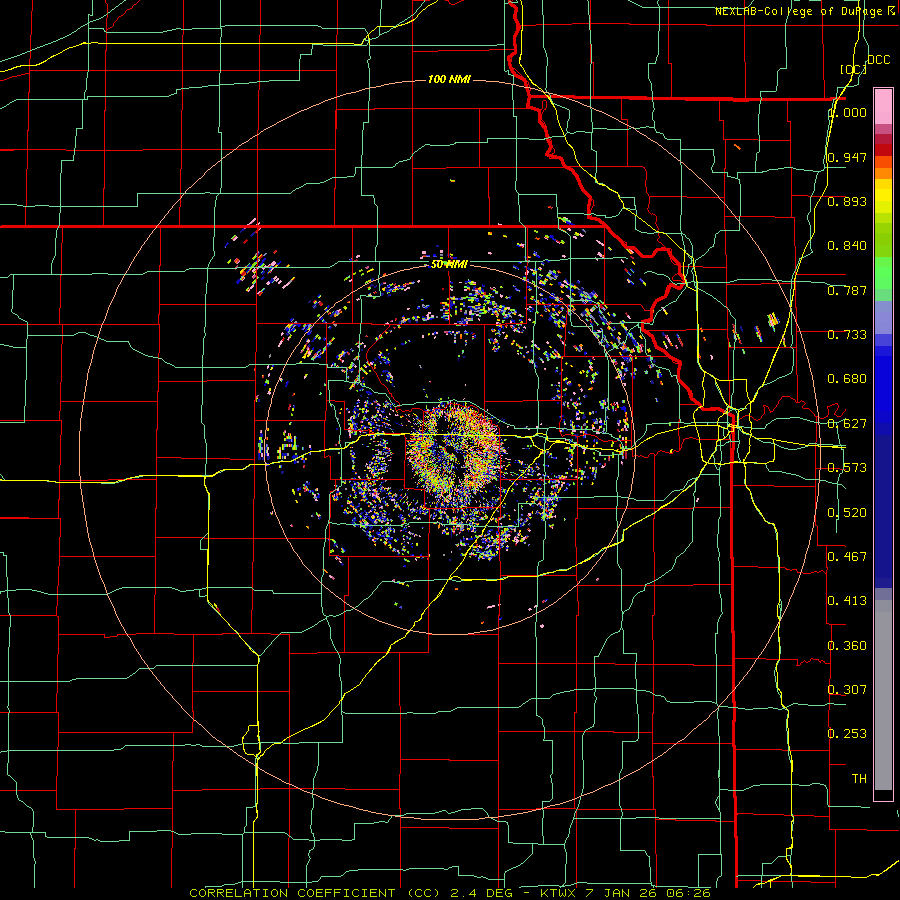This screenshot has width=900, height=900.
Task: Click the 0.467 legend value
Action: point(847,557)
